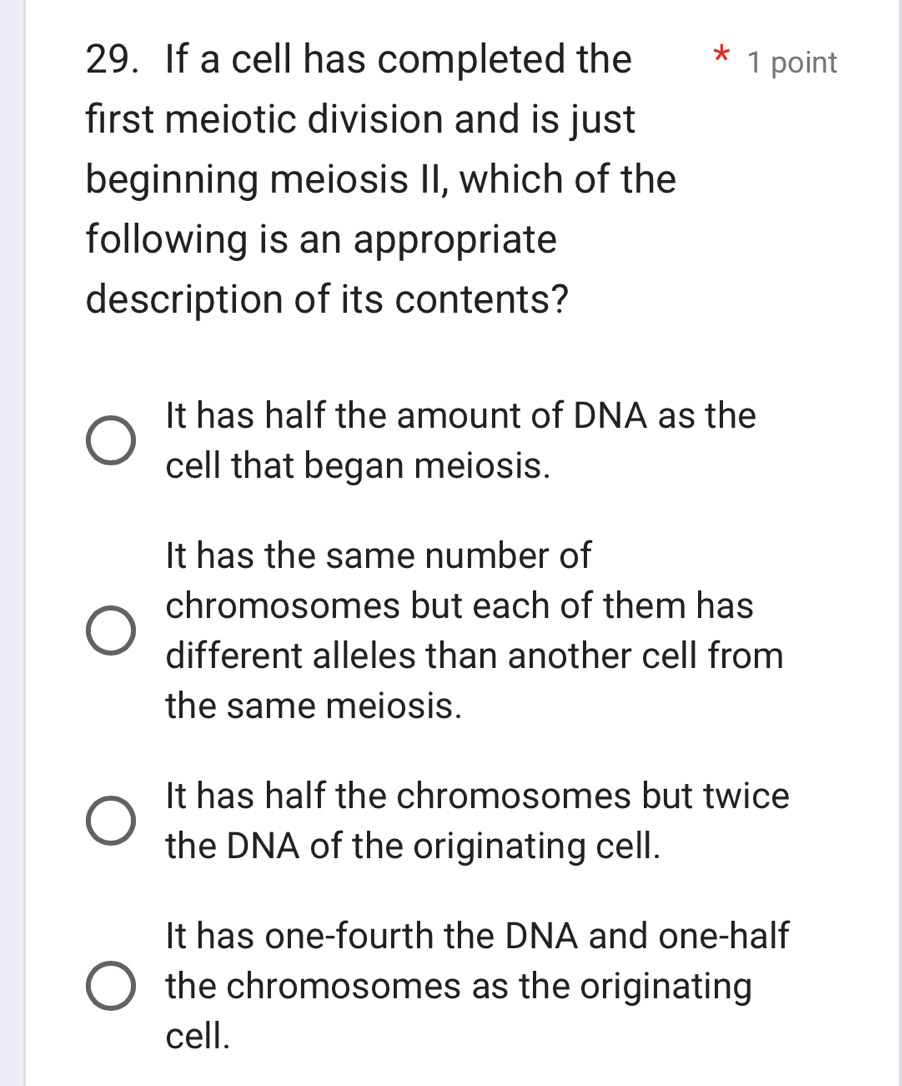Click the '1 point' label
The height and width of the screenshot is (1086, 902).
tap(791, 63)
